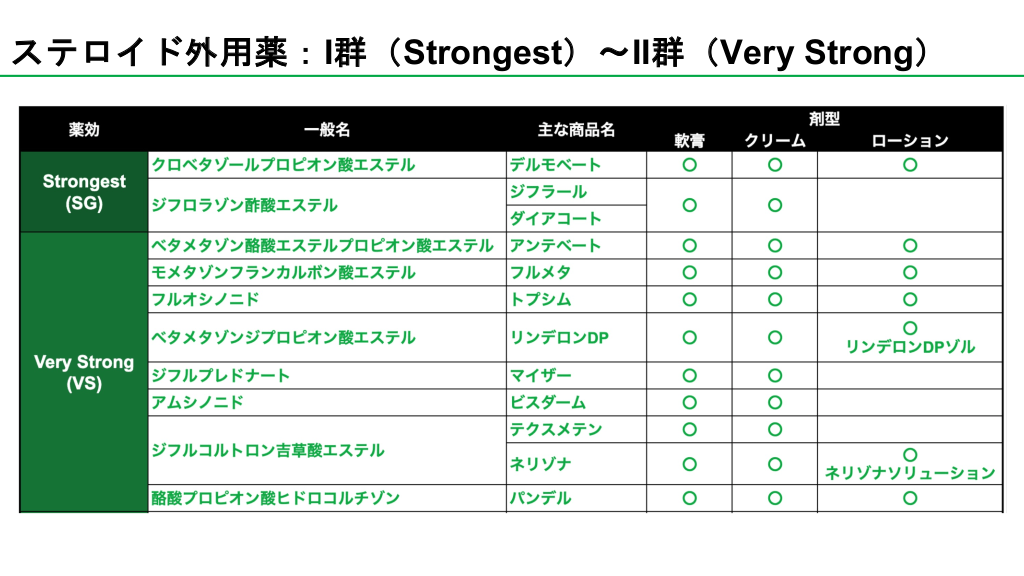
Task: Select the Strongest (SG) category cell
Action: tap(84, 192)
